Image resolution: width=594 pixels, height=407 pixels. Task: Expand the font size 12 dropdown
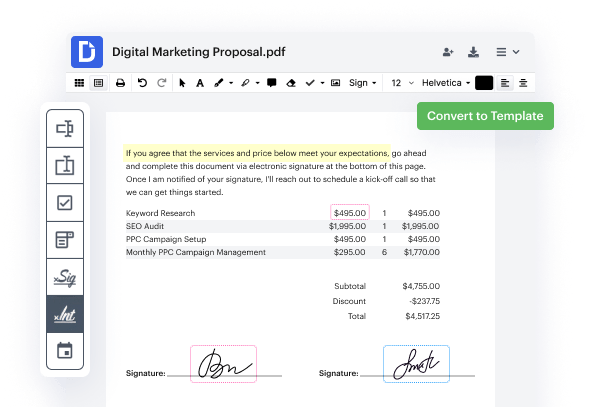(x=402, y=83)
